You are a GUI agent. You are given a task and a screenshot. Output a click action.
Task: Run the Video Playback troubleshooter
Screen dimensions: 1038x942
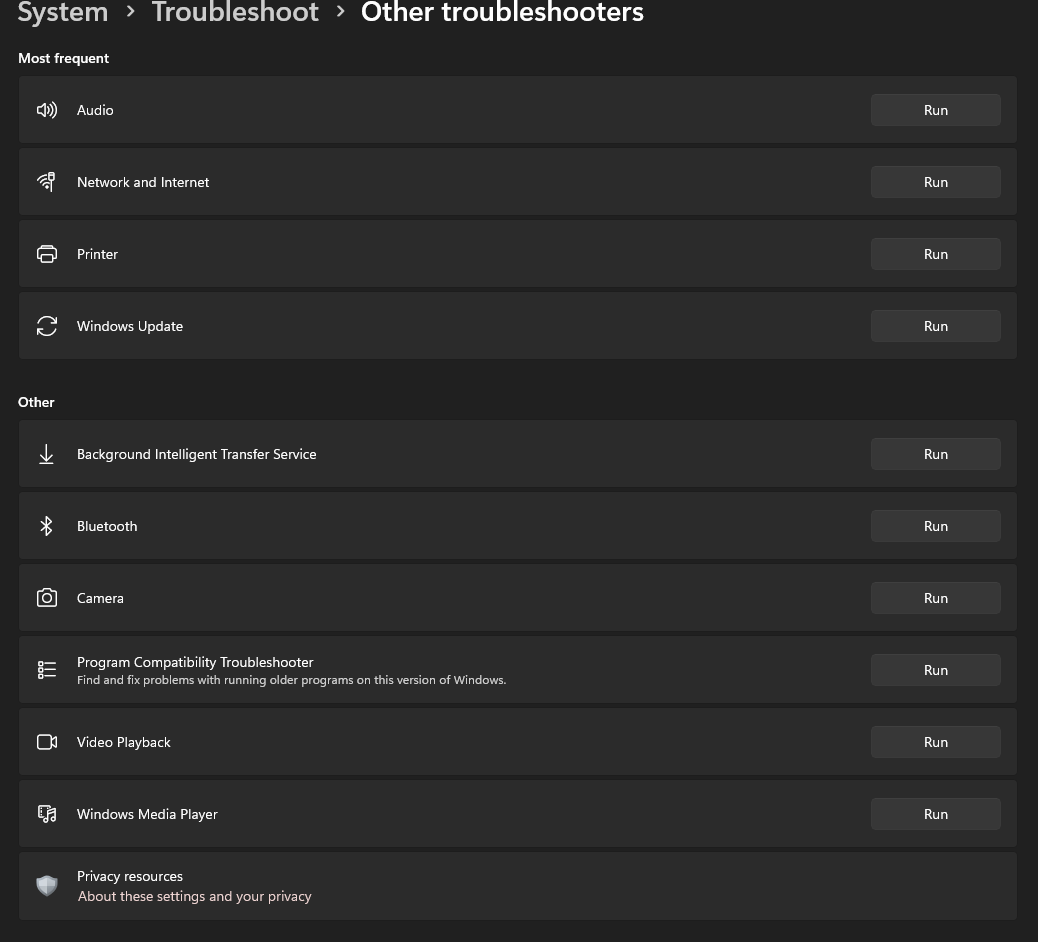click(x=935, y=742)
